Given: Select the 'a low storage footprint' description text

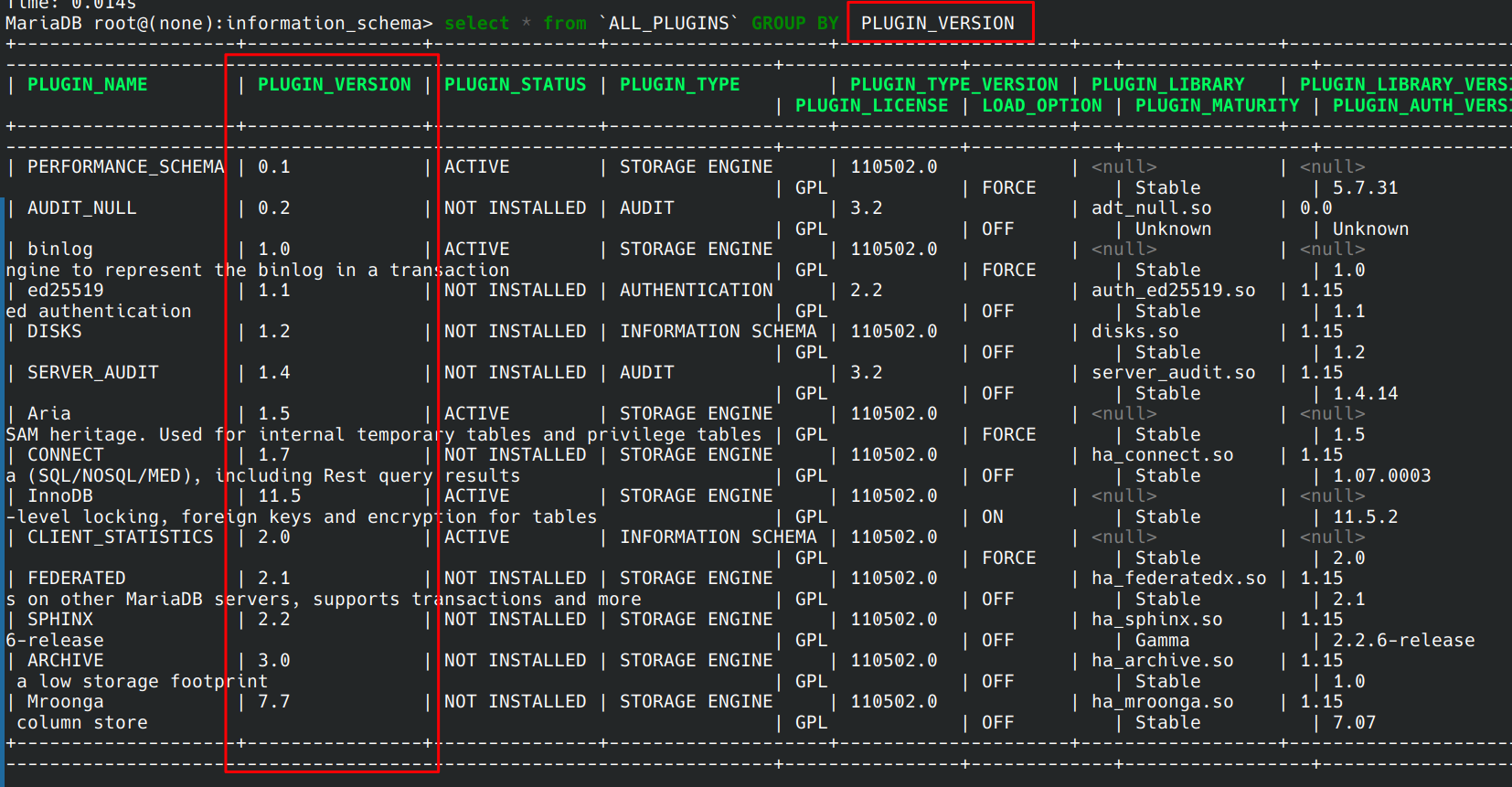Looking at the screenshot, I should 143,682.
